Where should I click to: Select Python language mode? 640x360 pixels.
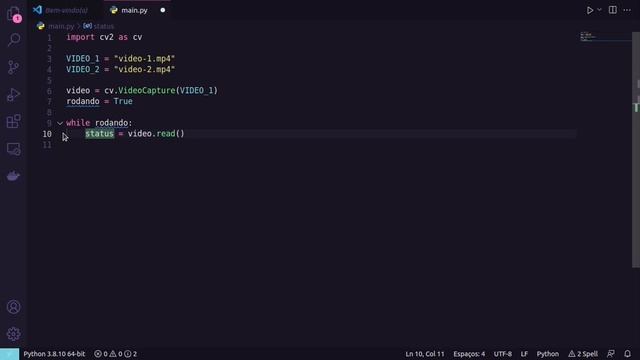tap(547, 354)
